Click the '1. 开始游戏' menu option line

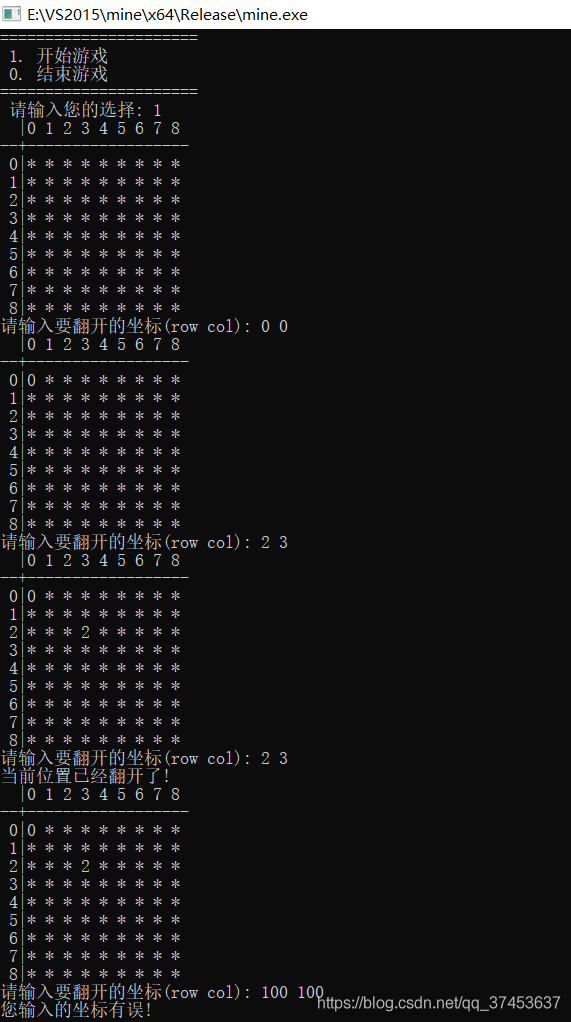(59, 56)
